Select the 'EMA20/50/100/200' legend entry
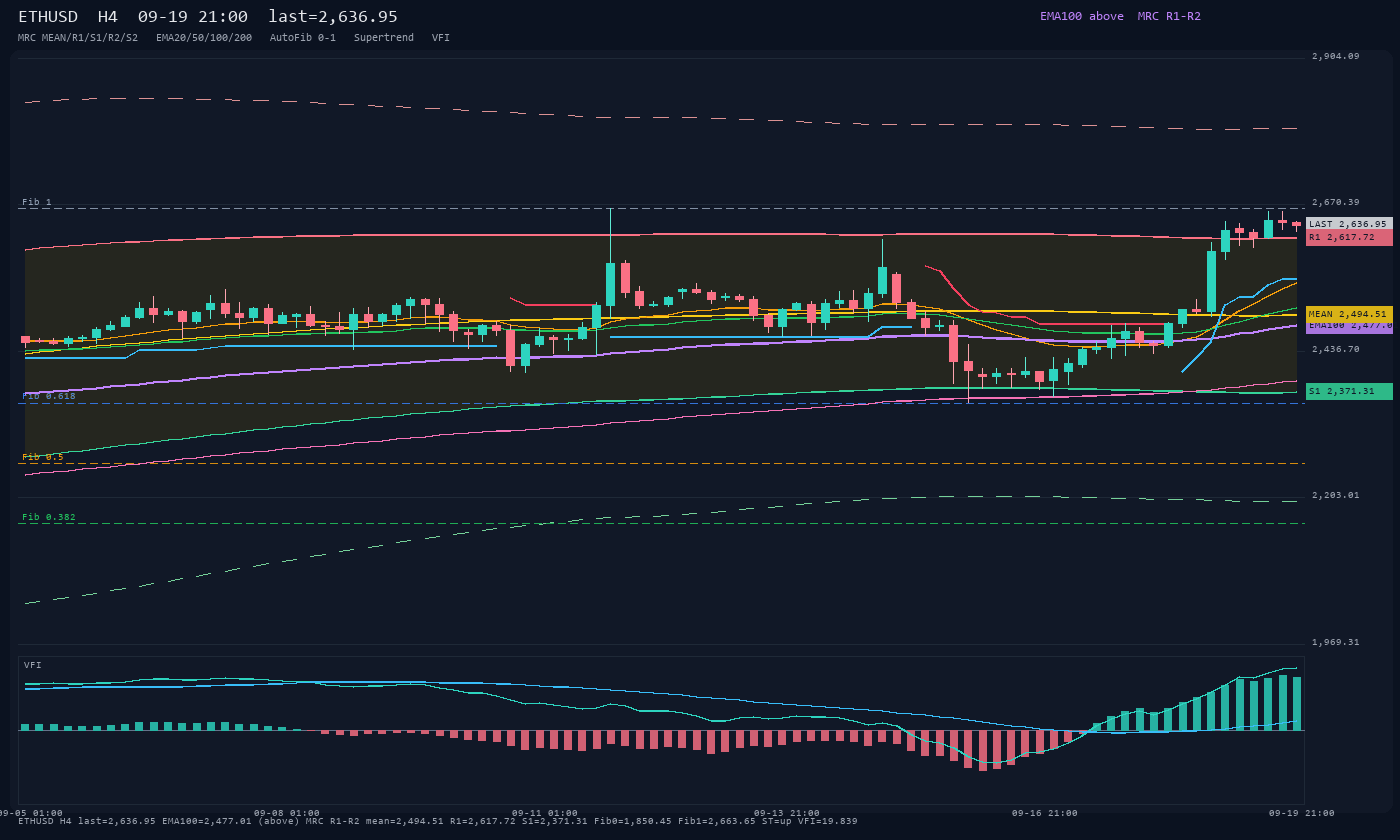This screenshot has height=840, width=1400. [x=204, y=37]
